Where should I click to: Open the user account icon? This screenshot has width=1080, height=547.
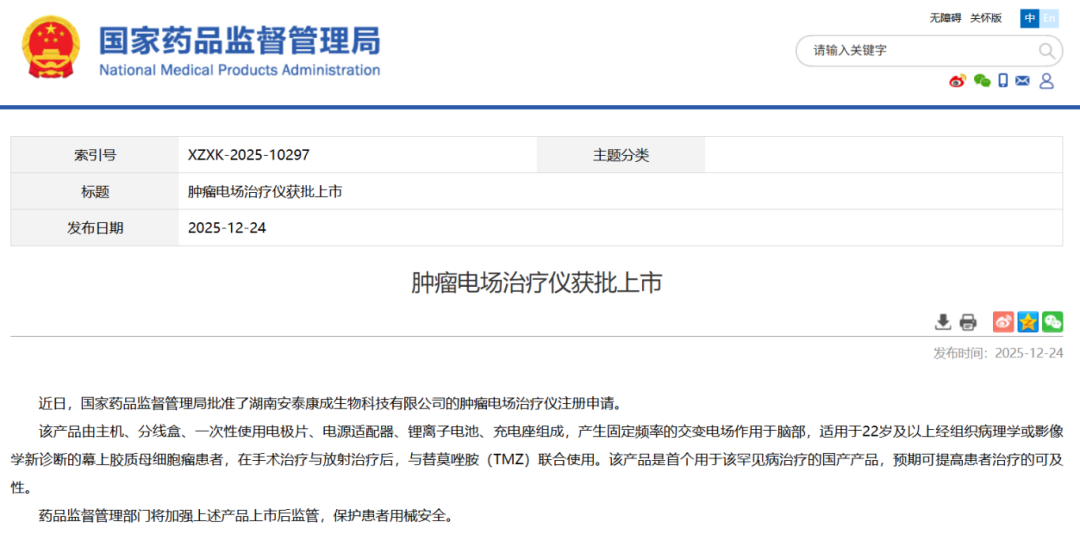pos(1046,81)
